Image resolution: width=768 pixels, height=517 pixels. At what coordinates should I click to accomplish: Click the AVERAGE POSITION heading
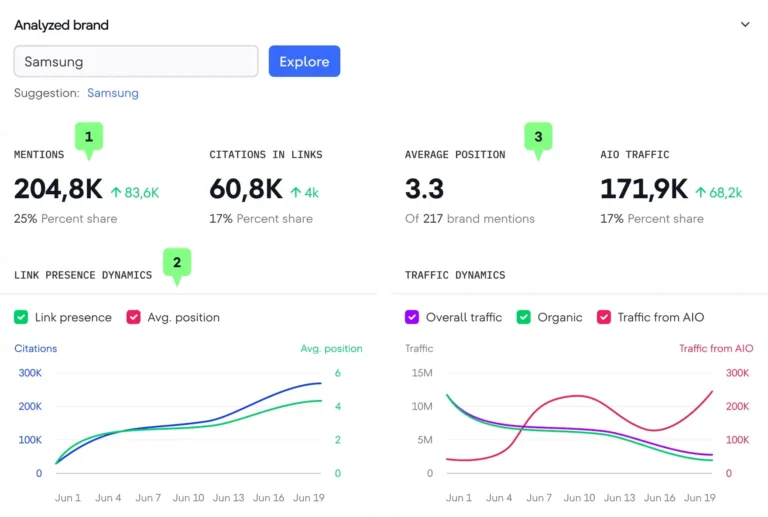(x=455, y=155)
